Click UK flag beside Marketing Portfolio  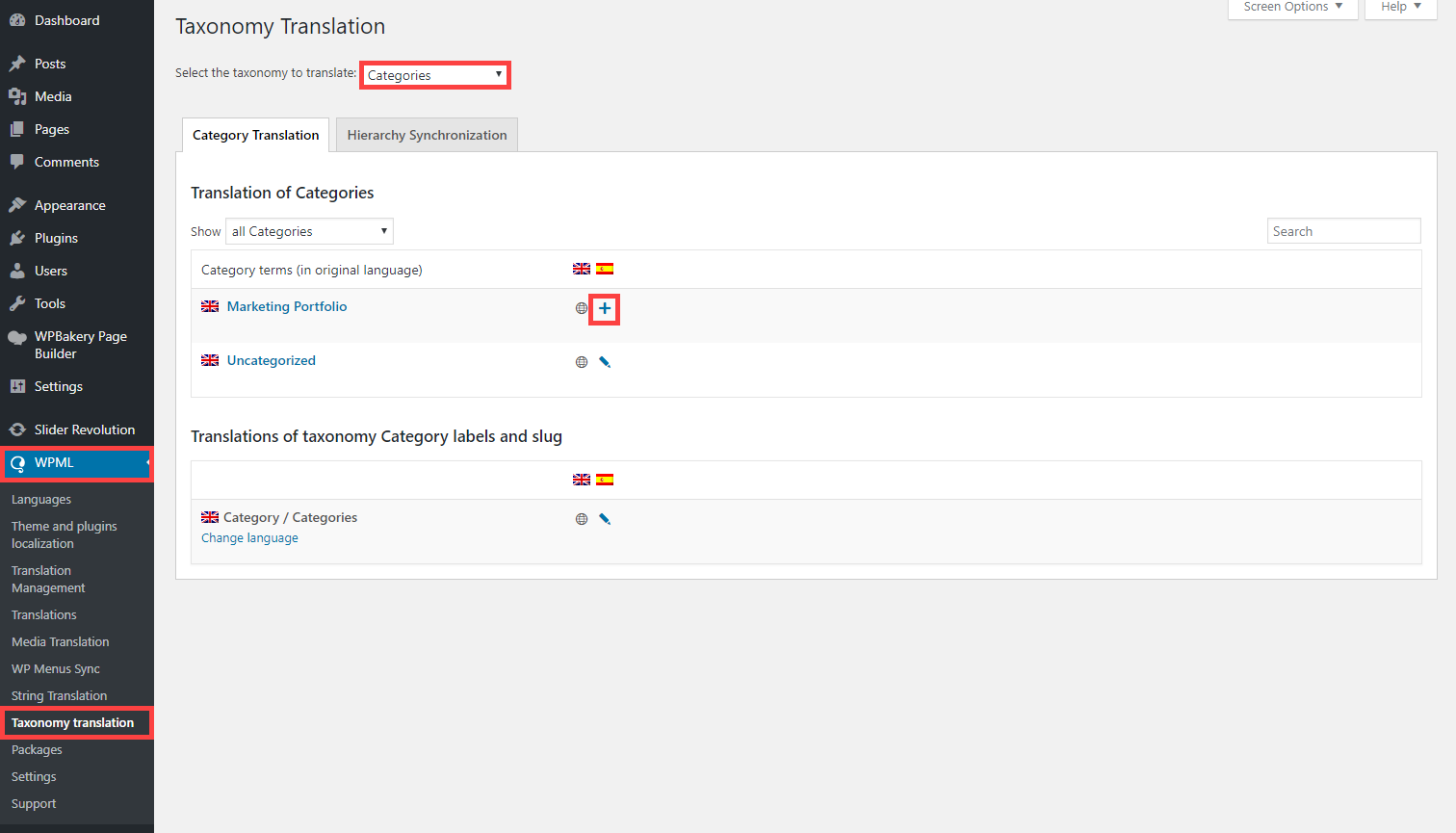coord(210,306)
